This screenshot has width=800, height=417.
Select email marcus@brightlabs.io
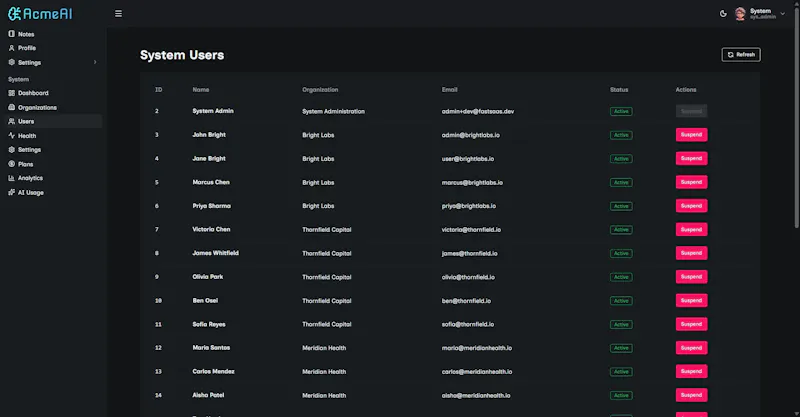click(472, 182)
